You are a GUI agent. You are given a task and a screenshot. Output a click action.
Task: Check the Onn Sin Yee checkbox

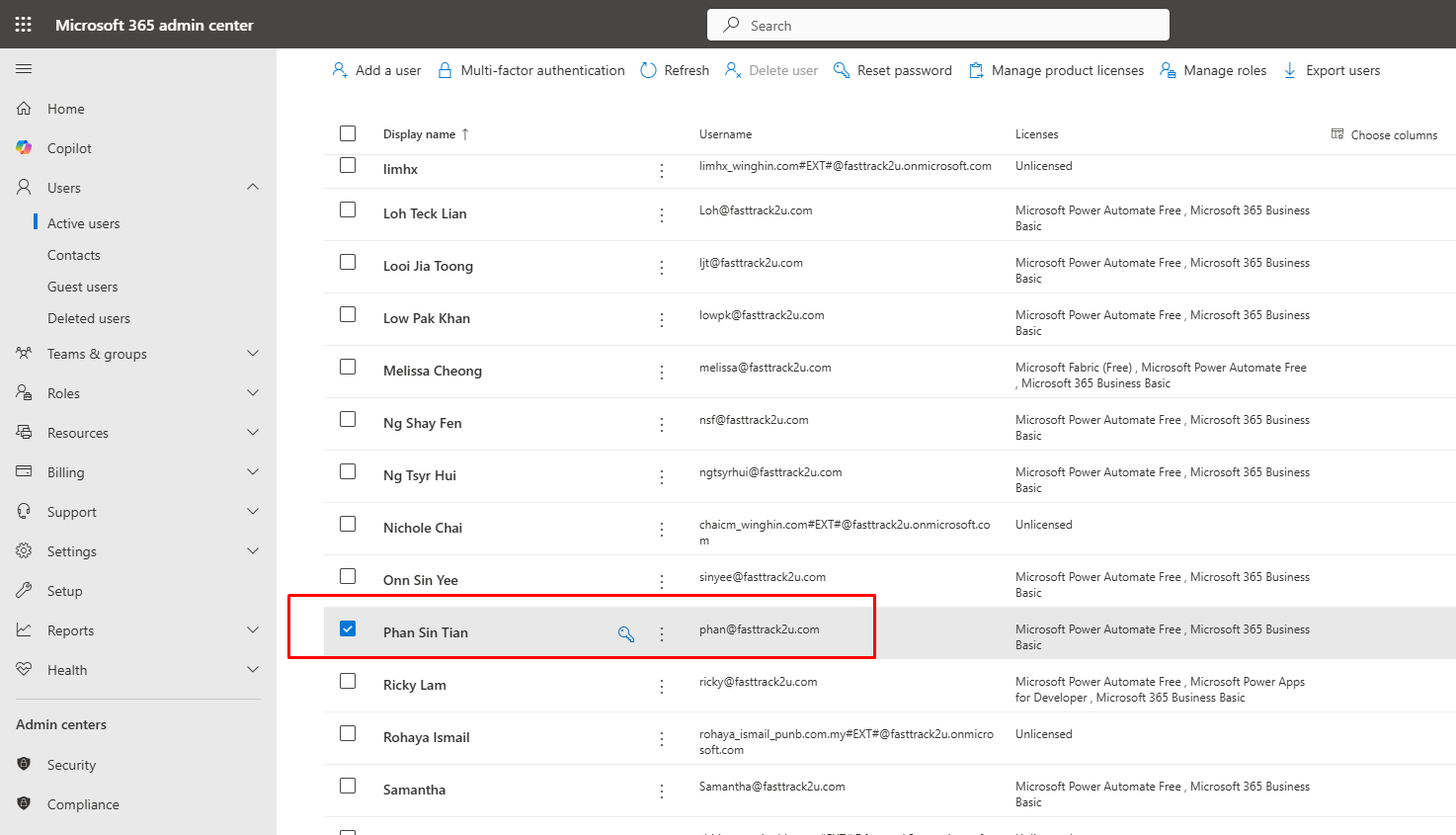pos(348,576)
